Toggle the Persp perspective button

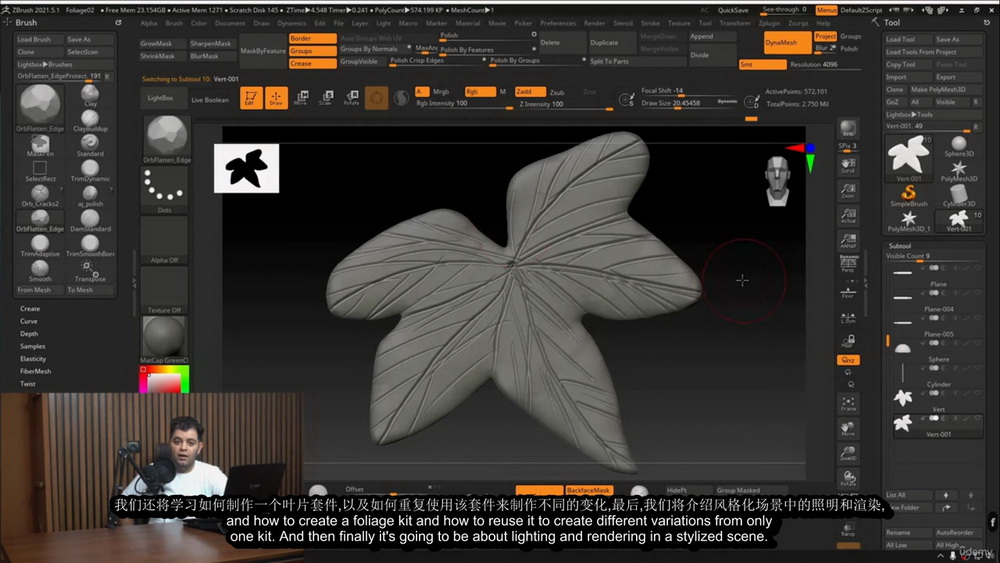coord(848,263)
